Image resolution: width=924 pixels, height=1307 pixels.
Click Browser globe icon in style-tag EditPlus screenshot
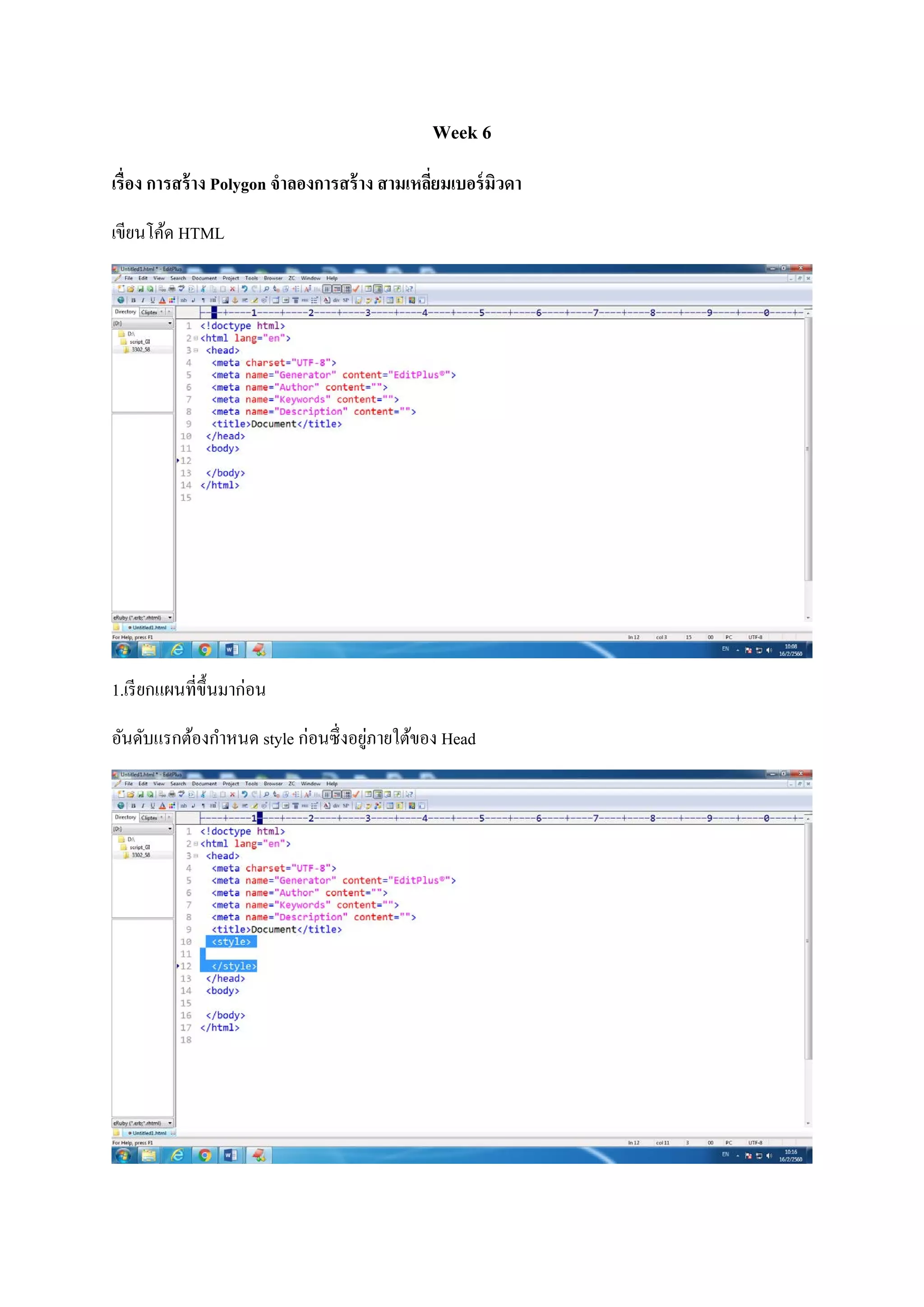[x=120, y=806]
